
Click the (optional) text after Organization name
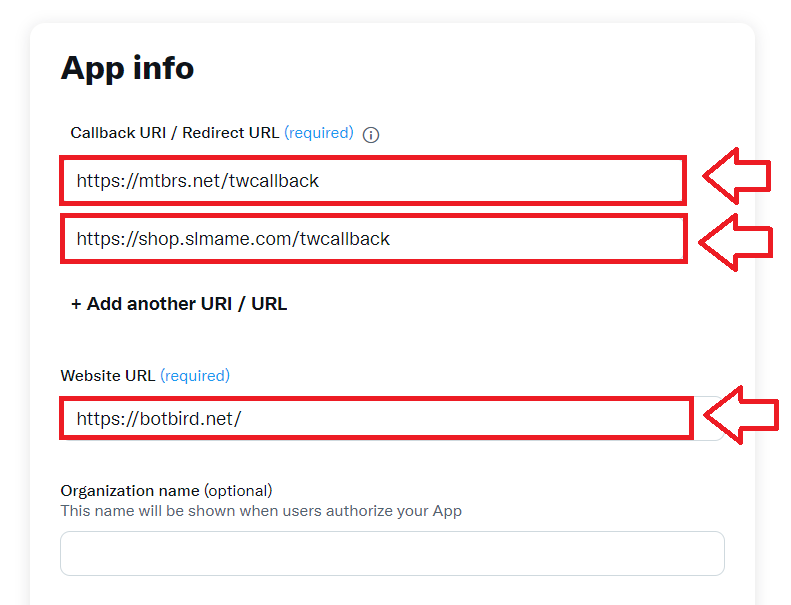click(238, 491)
